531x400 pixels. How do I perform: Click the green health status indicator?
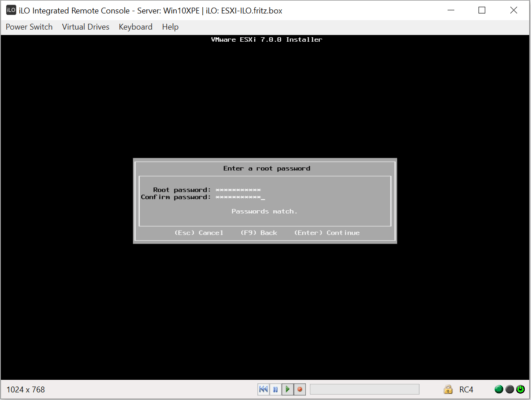click(498, 390)
